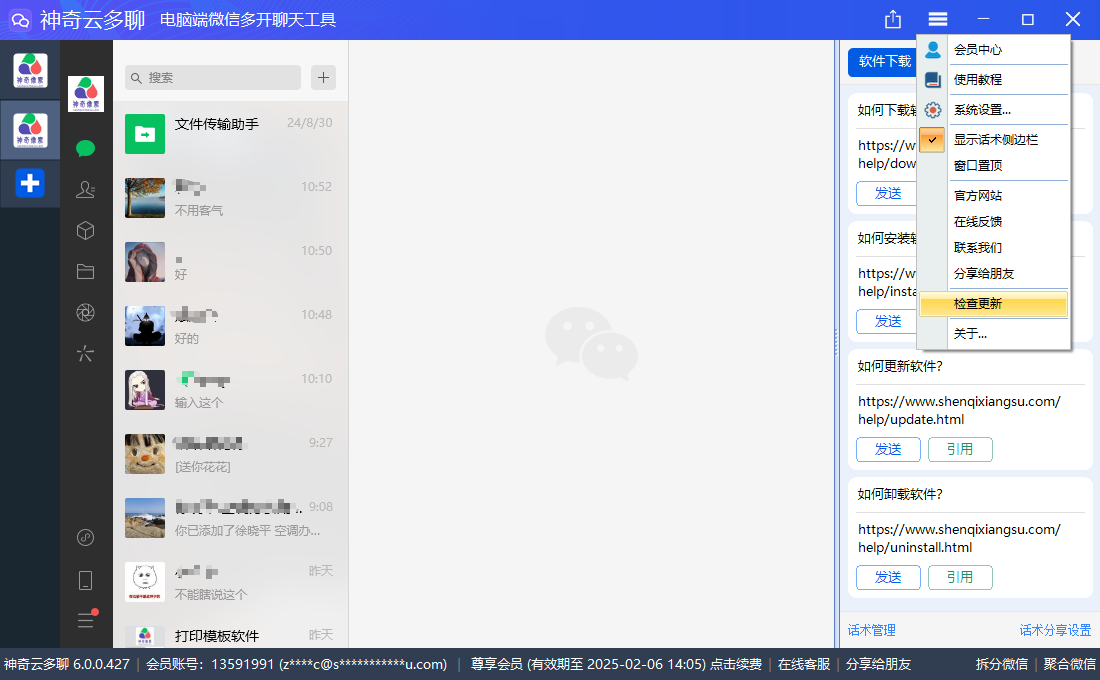Select the spark icon below the aperture icon

pyautogui.click(x=85, y=352)
